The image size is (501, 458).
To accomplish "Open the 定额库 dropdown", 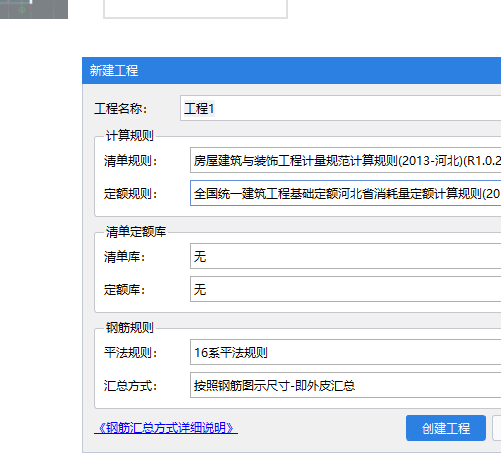I will pyautogui.click(x=345, y=289).
